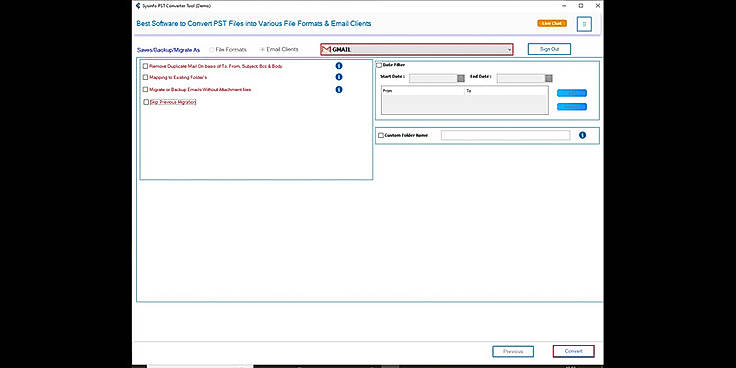736x368 pixels.
Task: Minimize the PST Converter window
Action: pyautogui.click(x=564, y=6)
